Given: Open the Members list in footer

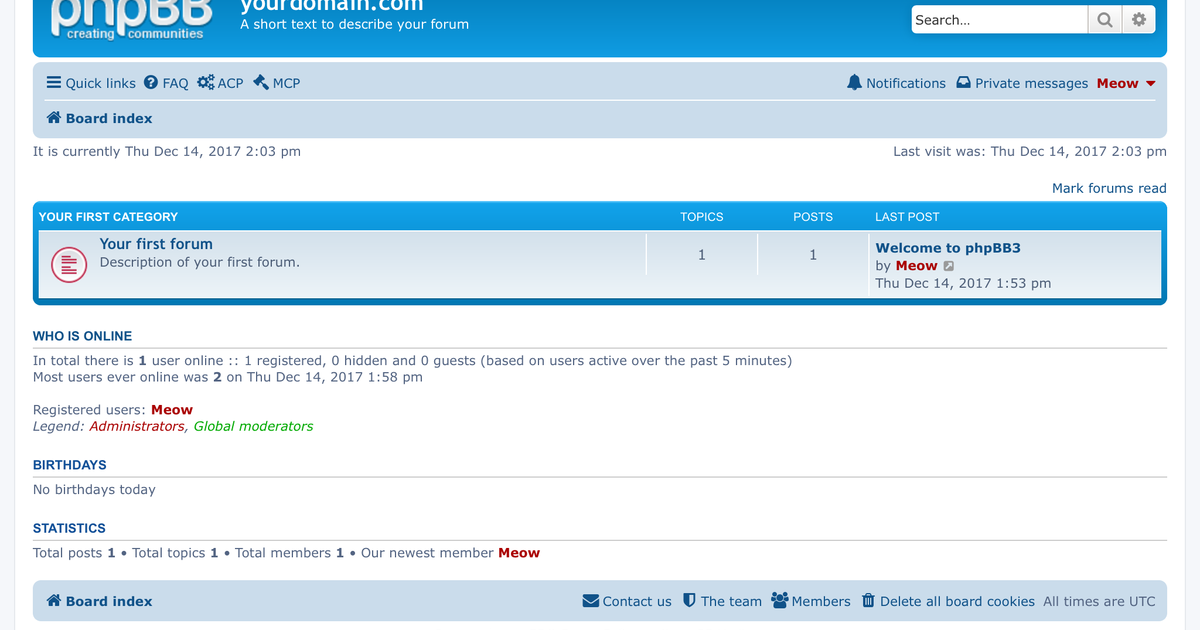Looking at the screenshot, I should [x=810, y=601].
